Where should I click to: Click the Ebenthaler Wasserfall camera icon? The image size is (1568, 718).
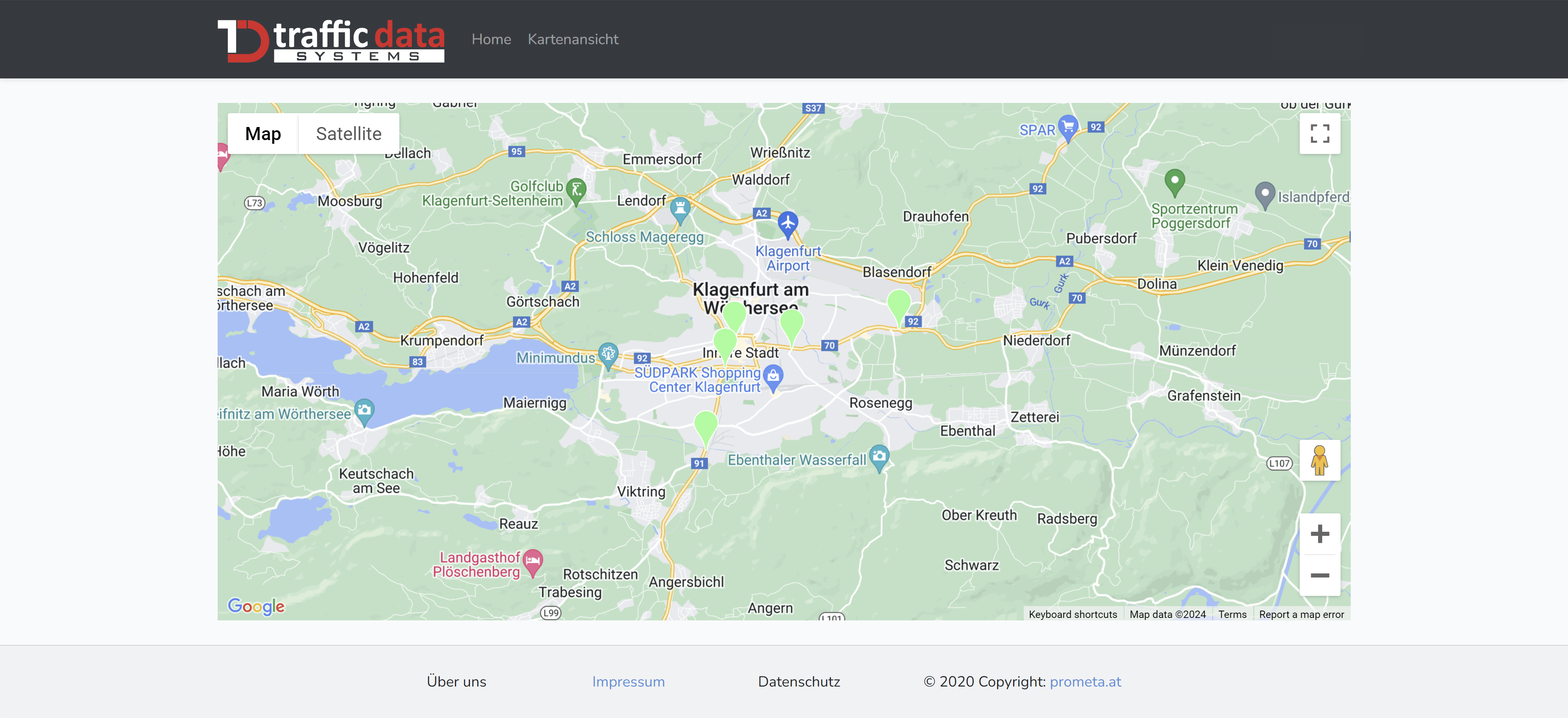879,456
